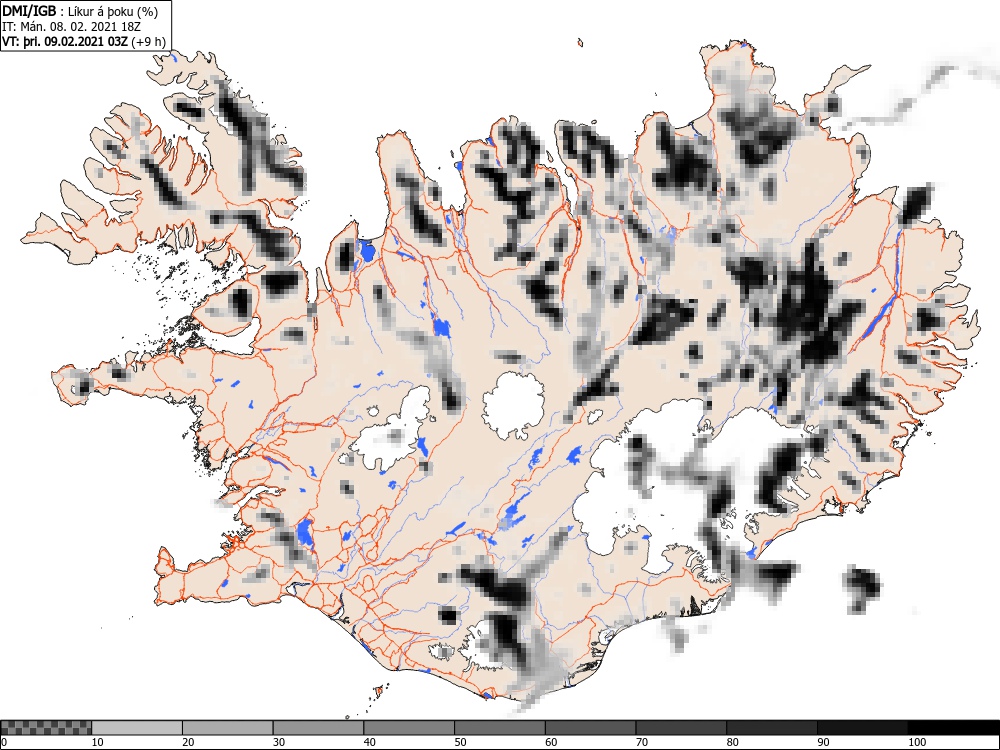Click the legend label 80
Viewport: 1000px width, 750px height.
click(x=732, y=742)
